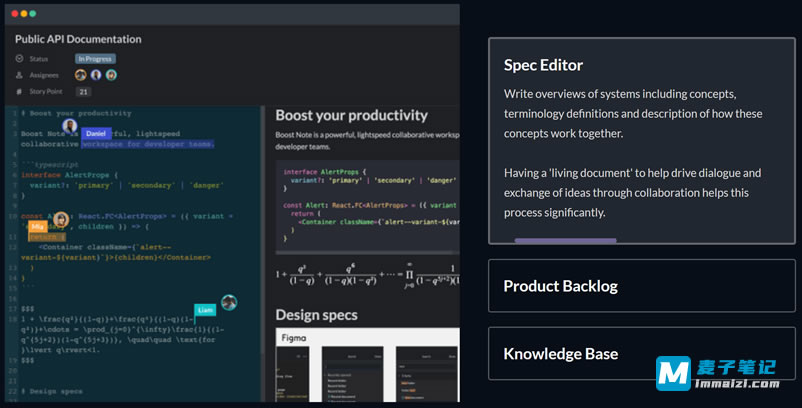Click the Liam cursor name label
The width and height of the screenshot is (802, 408).
click(x=205, y=310)
